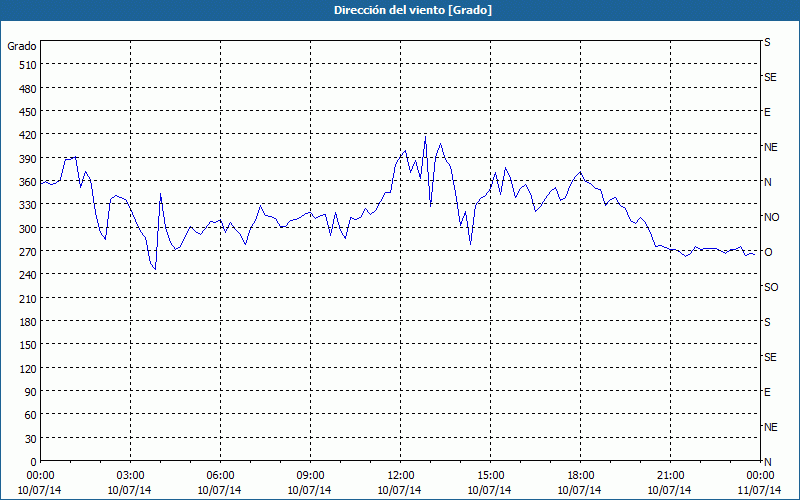800x500 pixels.
Task: Click the 150 degree axis label
Action: pyautogui.click(x=28, y=345)
